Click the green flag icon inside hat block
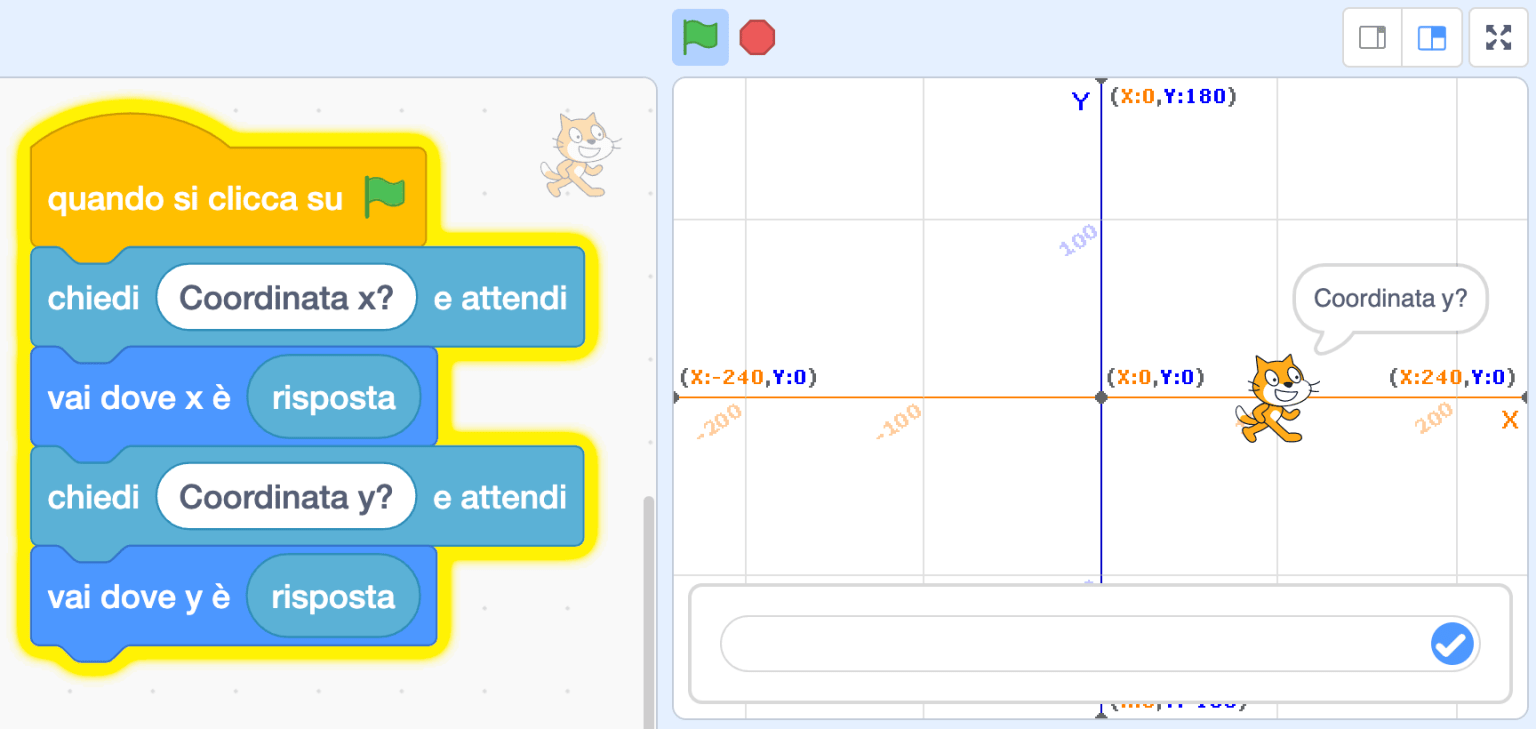 (x=384, y=197)
